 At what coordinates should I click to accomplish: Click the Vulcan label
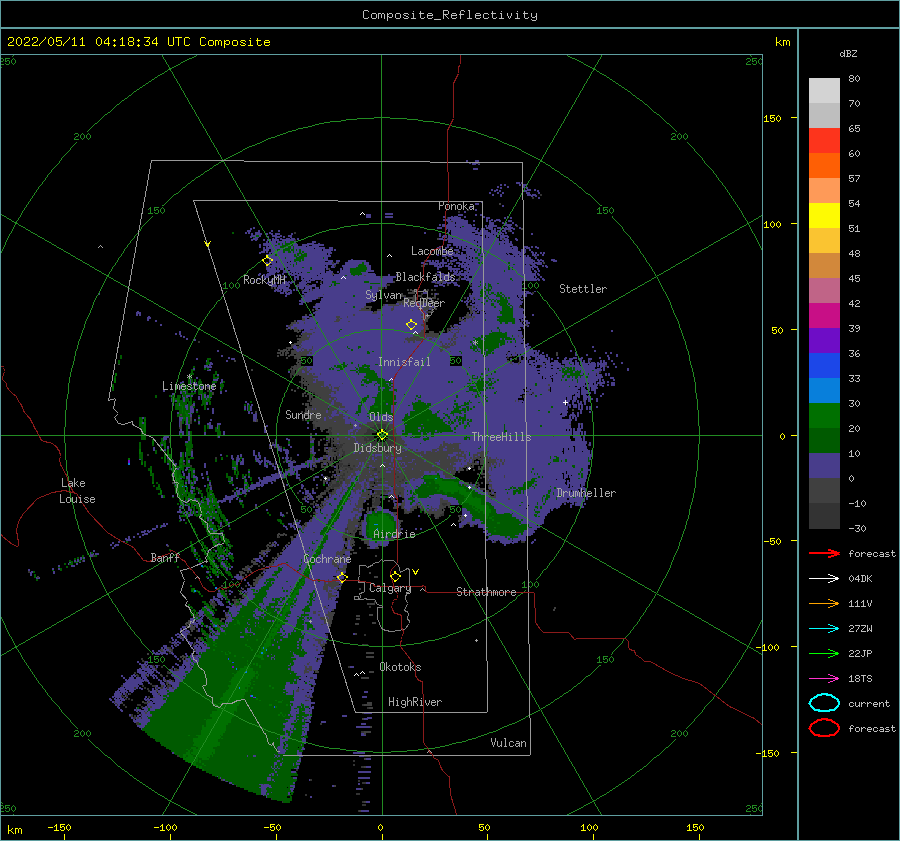508,743
